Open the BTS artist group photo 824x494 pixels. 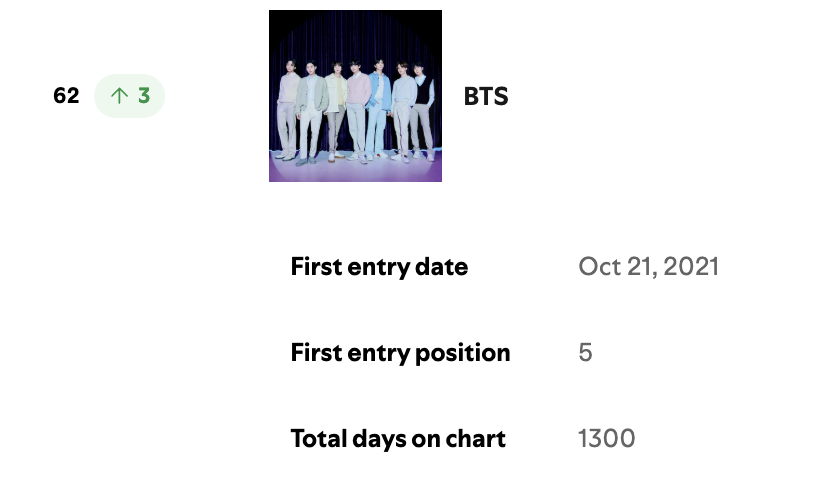click(x=355, y=96)
